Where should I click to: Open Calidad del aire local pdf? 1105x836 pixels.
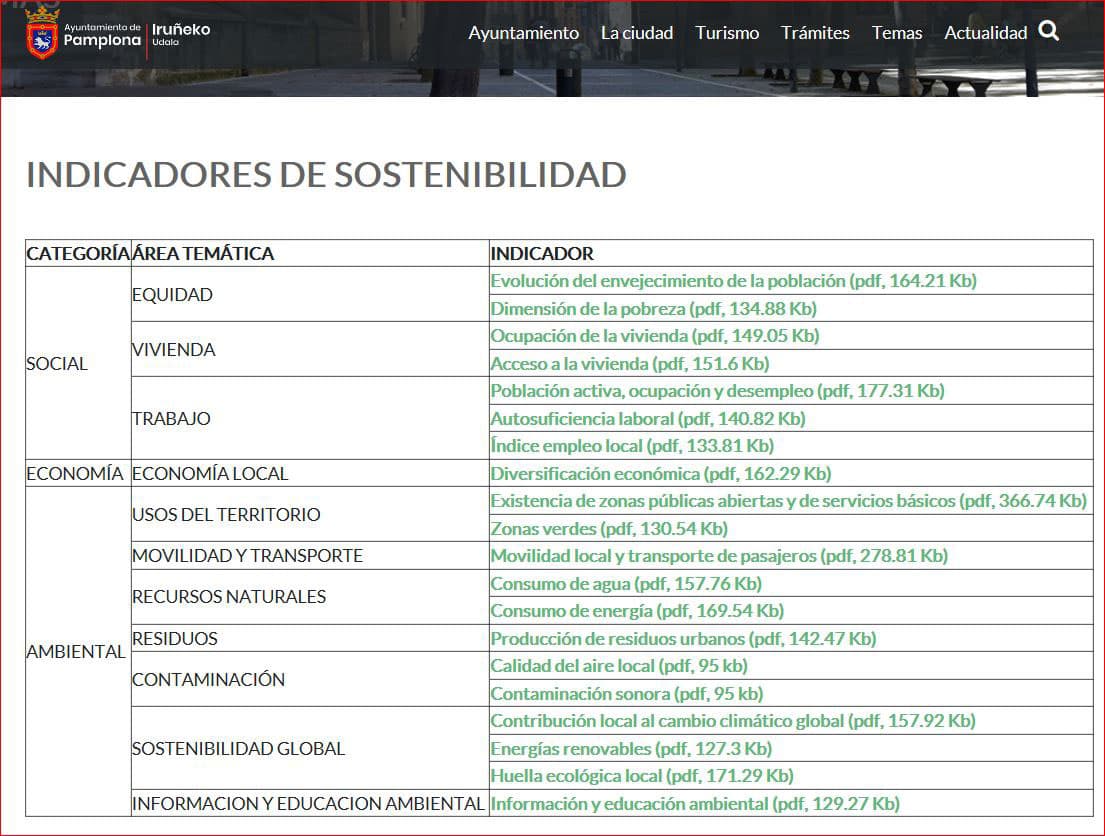coord(619,665)
